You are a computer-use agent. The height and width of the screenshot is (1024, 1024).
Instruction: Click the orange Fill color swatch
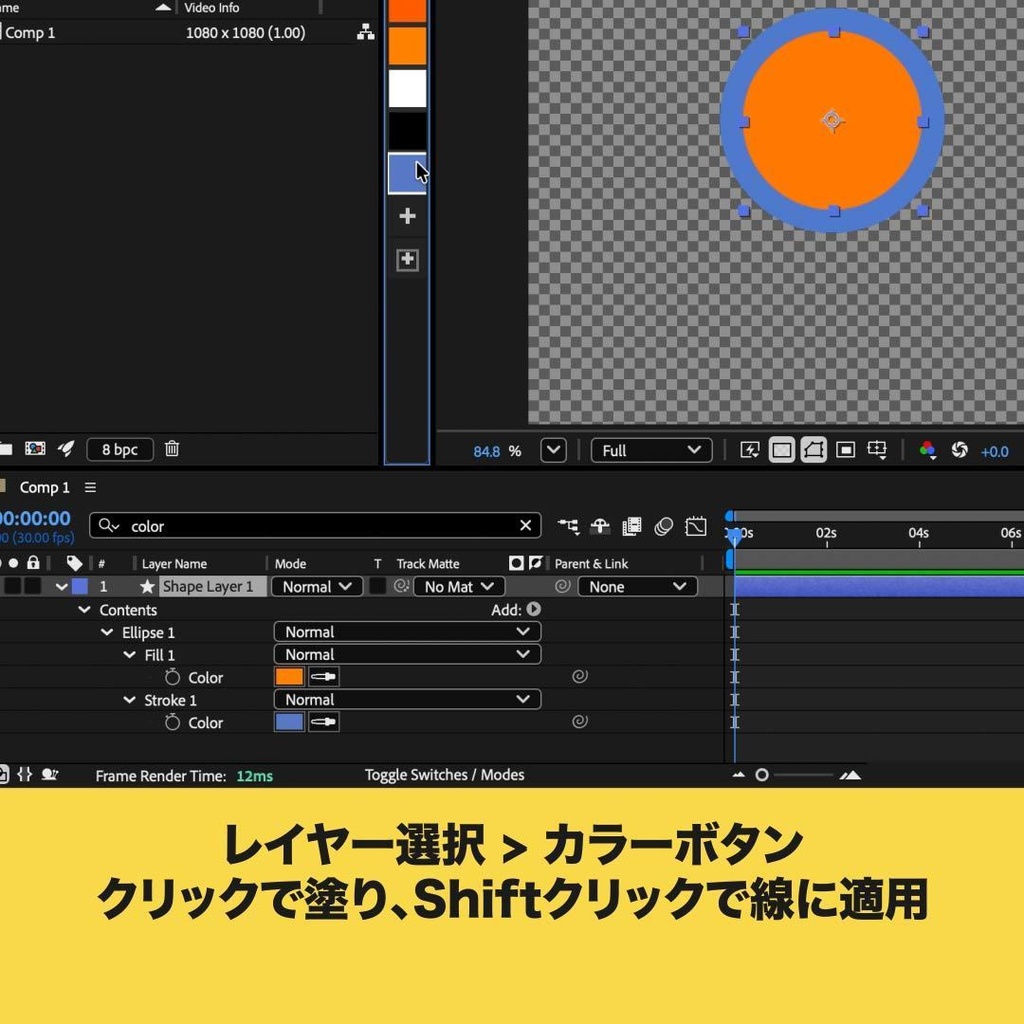pos(288,676)
